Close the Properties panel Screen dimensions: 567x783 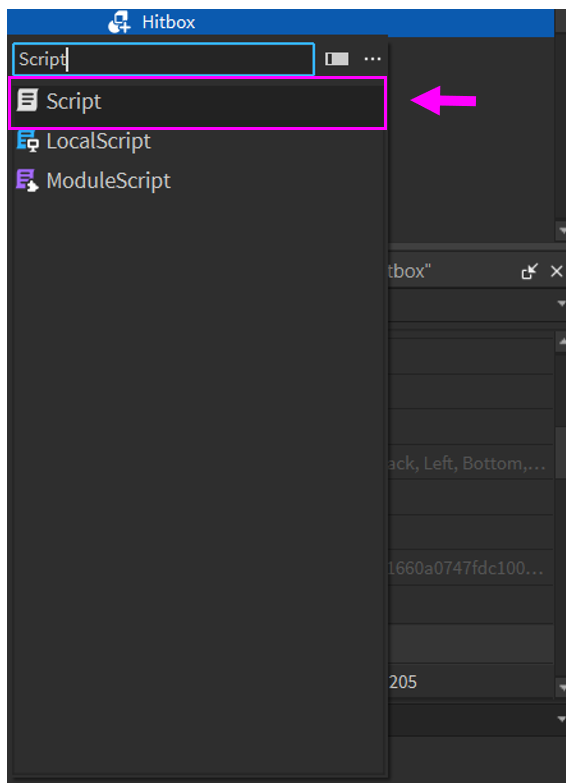[x=556, y=271]
